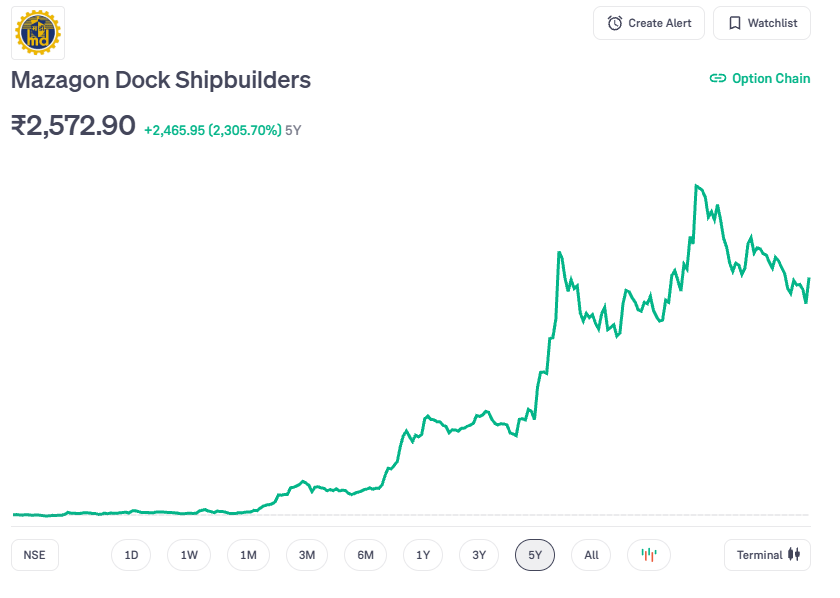Image resolution: width=840 pixels, height=598 pixels.
Task: Select the 1D time range
Action: [x=131, y=555]
